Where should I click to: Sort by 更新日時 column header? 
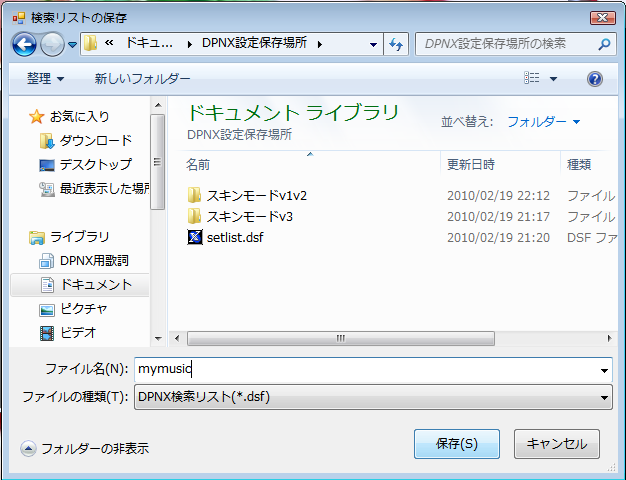click(x=470, y=165)
